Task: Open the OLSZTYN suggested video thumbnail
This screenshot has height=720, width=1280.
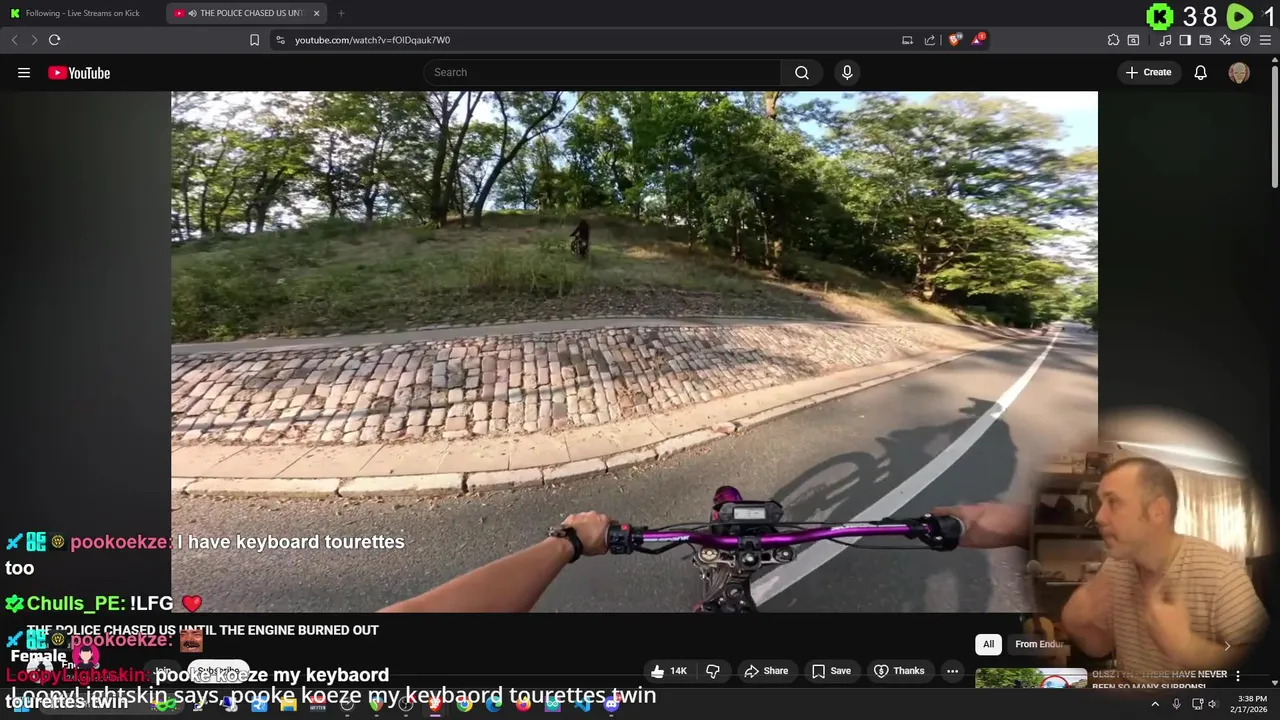Action: pos(1031,679)
